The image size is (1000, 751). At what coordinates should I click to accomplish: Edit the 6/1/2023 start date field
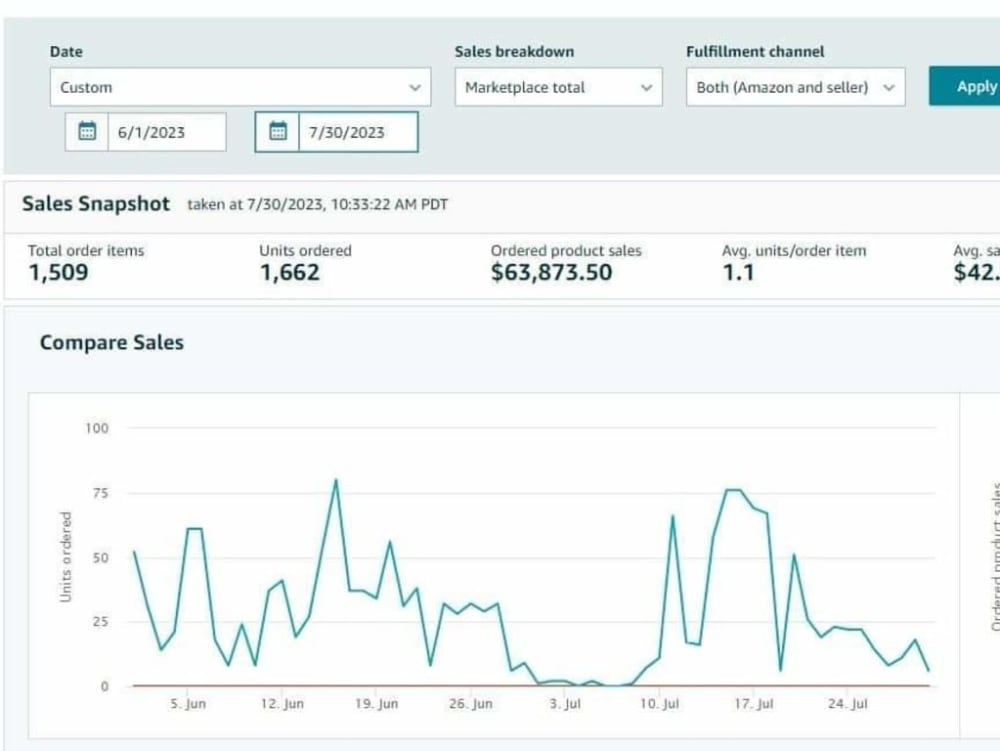click(x=167, y=132)
